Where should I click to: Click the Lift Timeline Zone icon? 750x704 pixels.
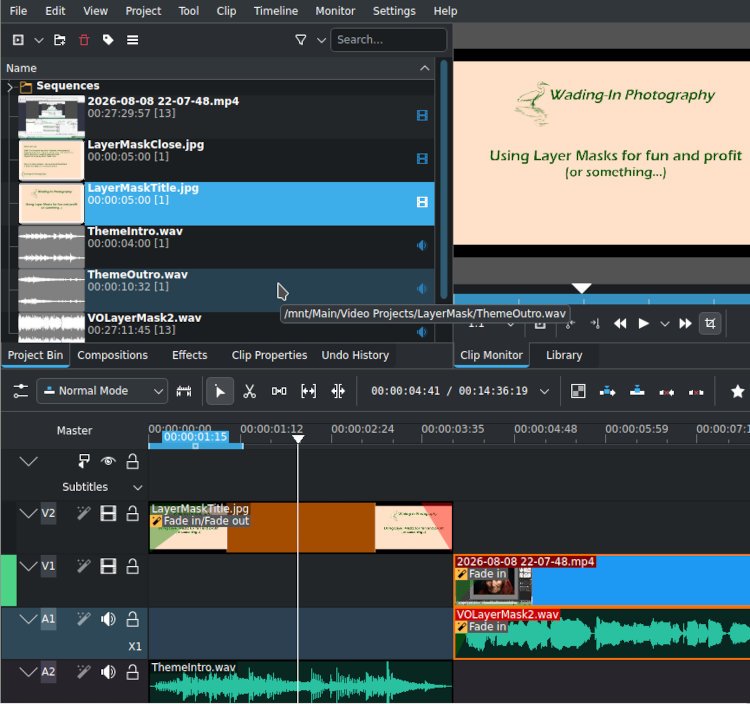[696, 392]
